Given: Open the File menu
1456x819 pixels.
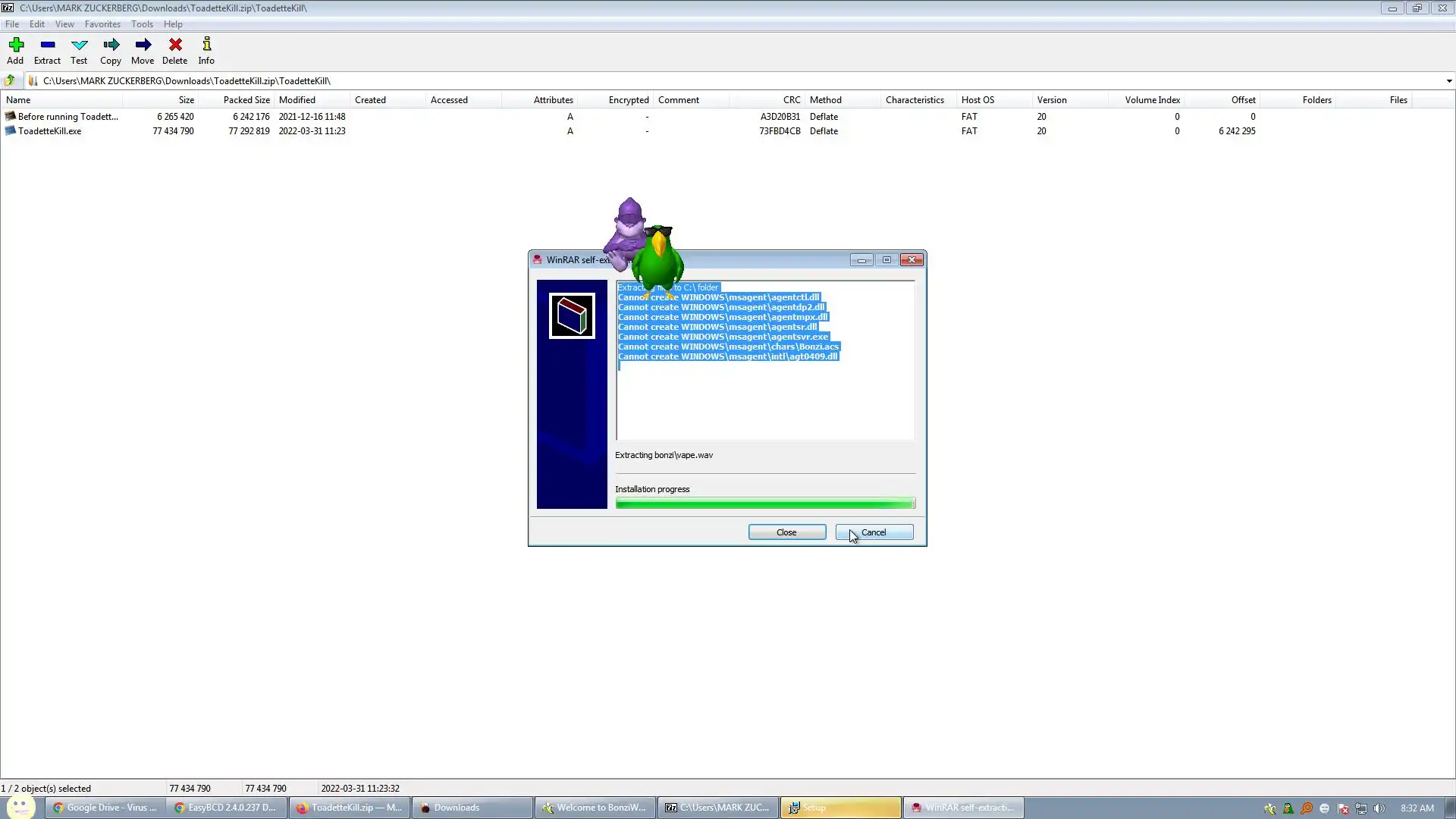Looking at the screenshot, I should (12, 24).
